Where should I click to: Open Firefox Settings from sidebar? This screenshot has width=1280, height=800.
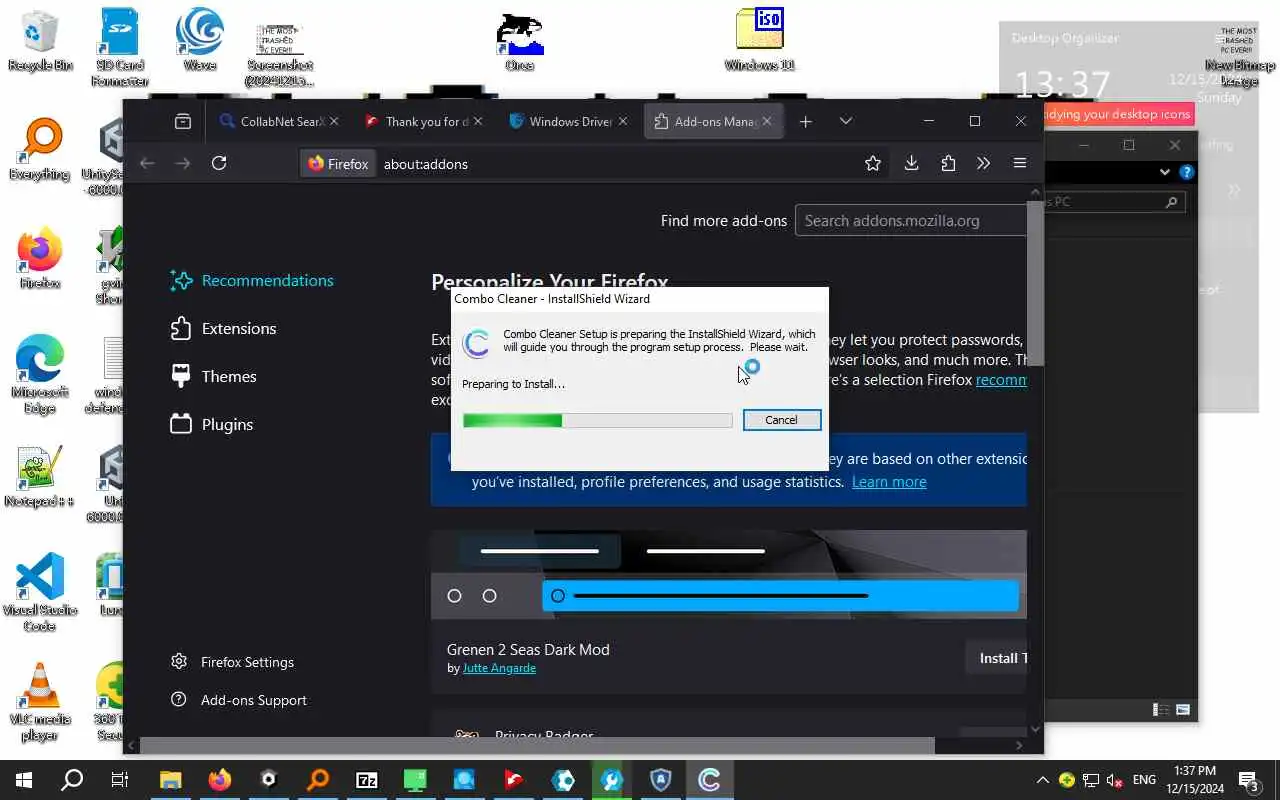232,662
